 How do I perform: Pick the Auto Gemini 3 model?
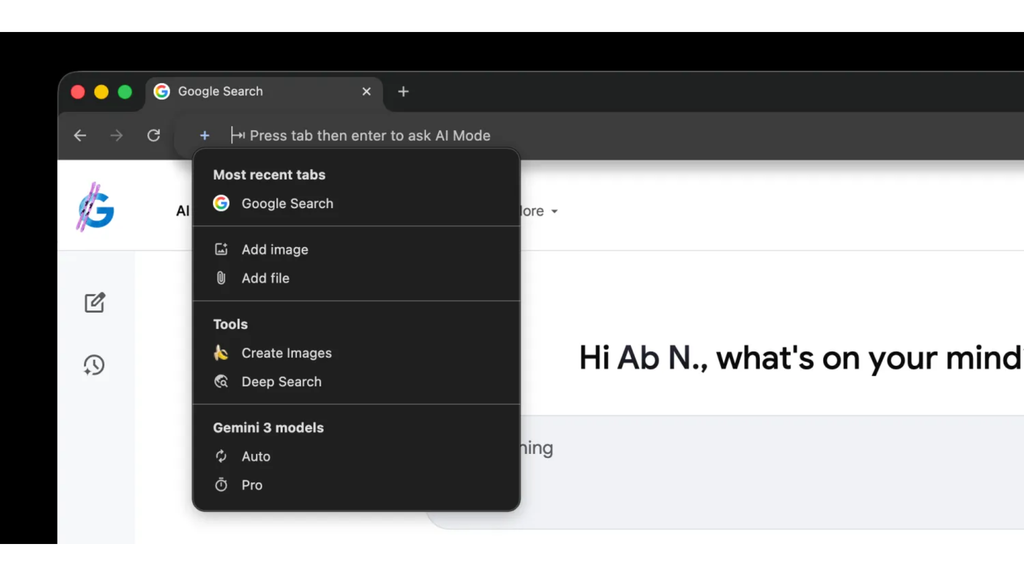pos(256,457)
